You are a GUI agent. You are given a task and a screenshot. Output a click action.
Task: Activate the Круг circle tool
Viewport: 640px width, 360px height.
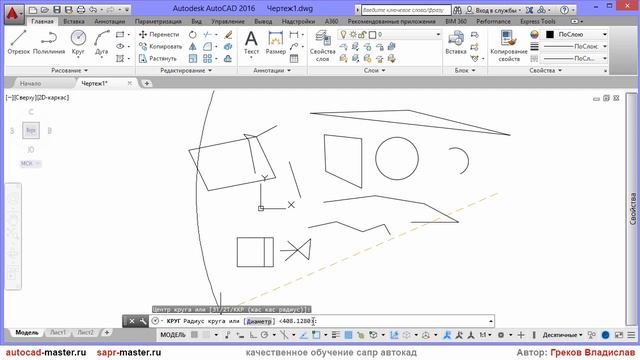(x=78, y=42)
